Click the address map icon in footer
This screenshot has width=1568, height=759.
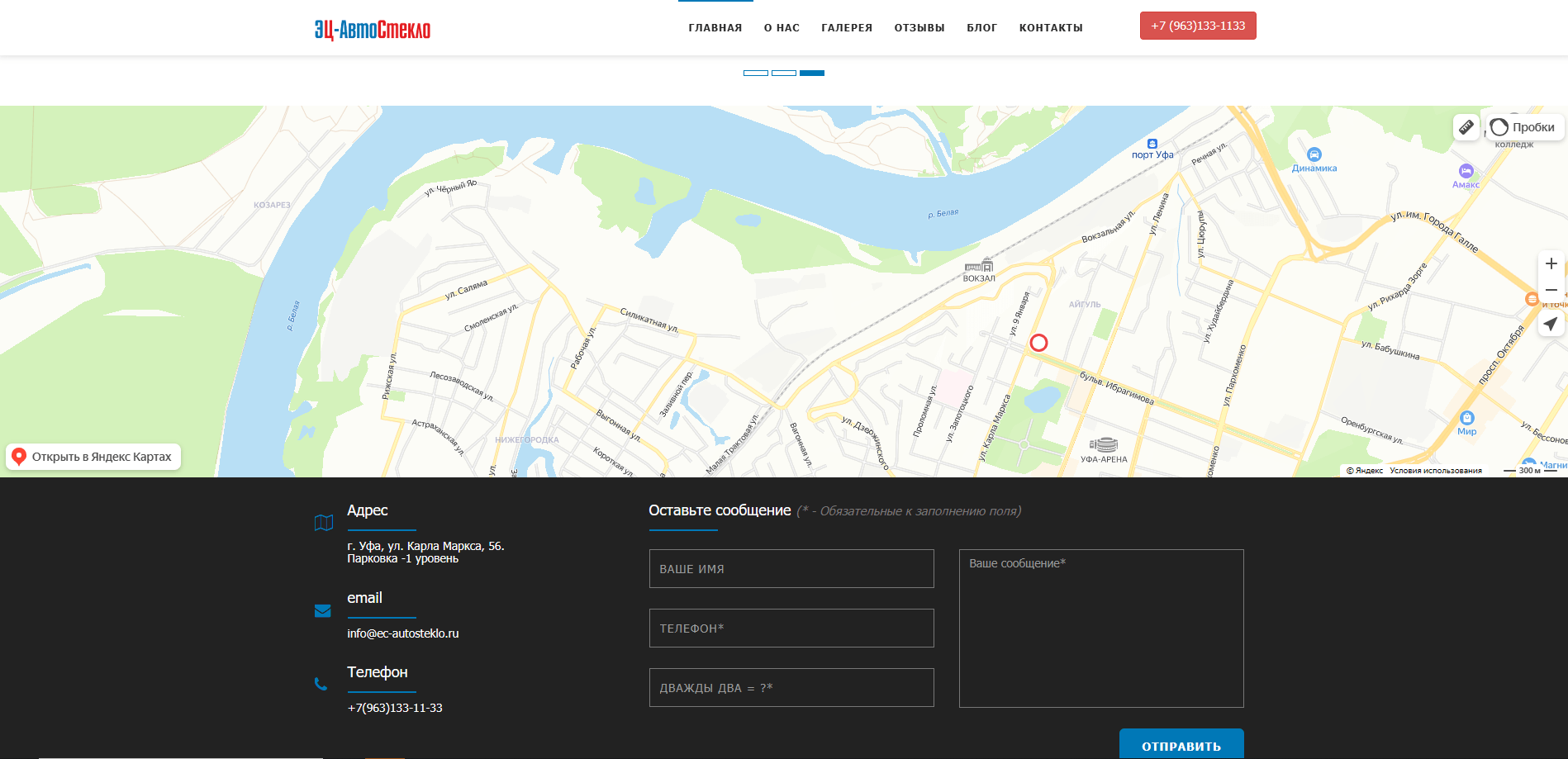324,523
